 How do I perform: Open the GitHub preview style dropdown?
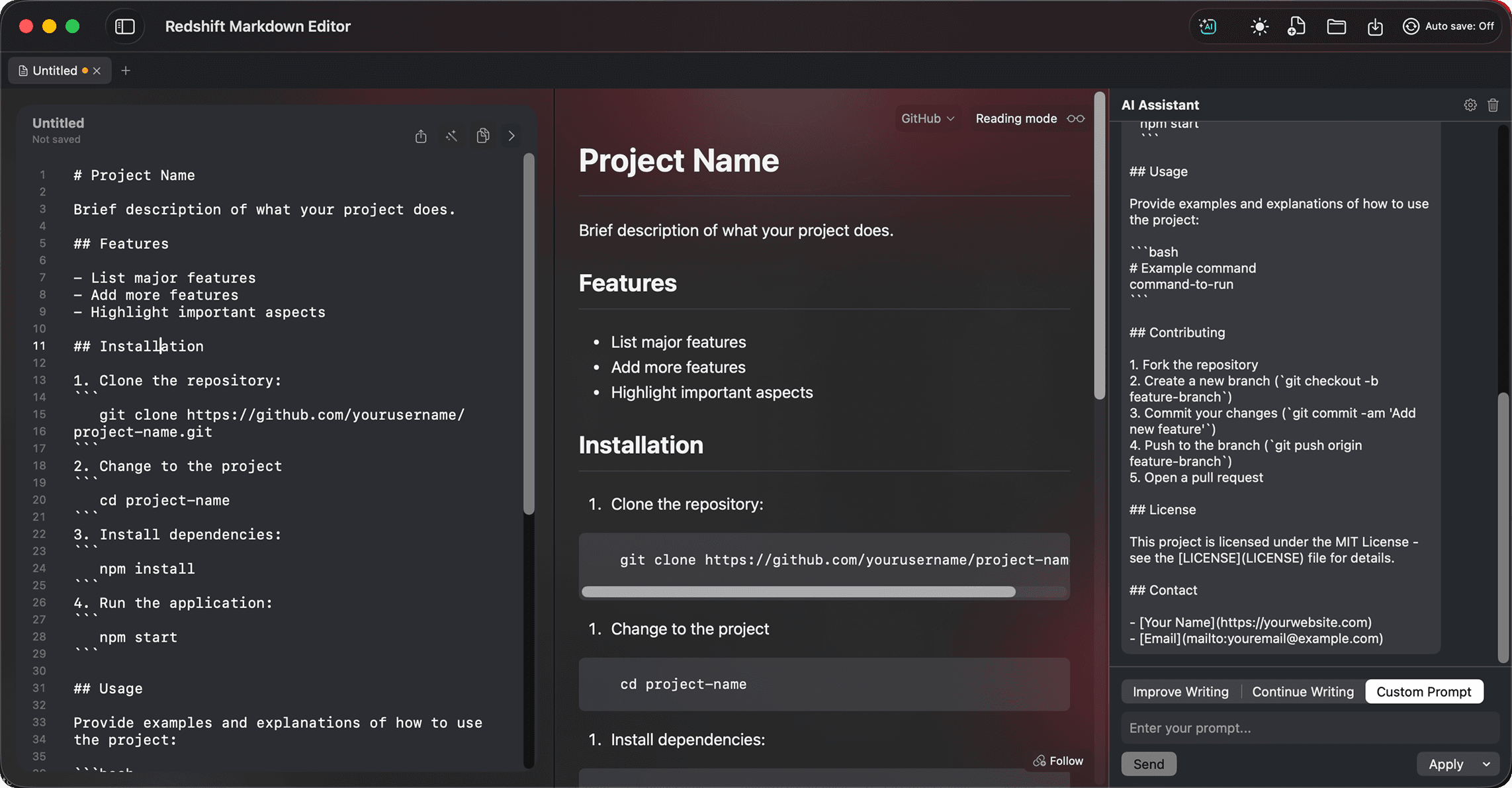[x=928, y=118]
